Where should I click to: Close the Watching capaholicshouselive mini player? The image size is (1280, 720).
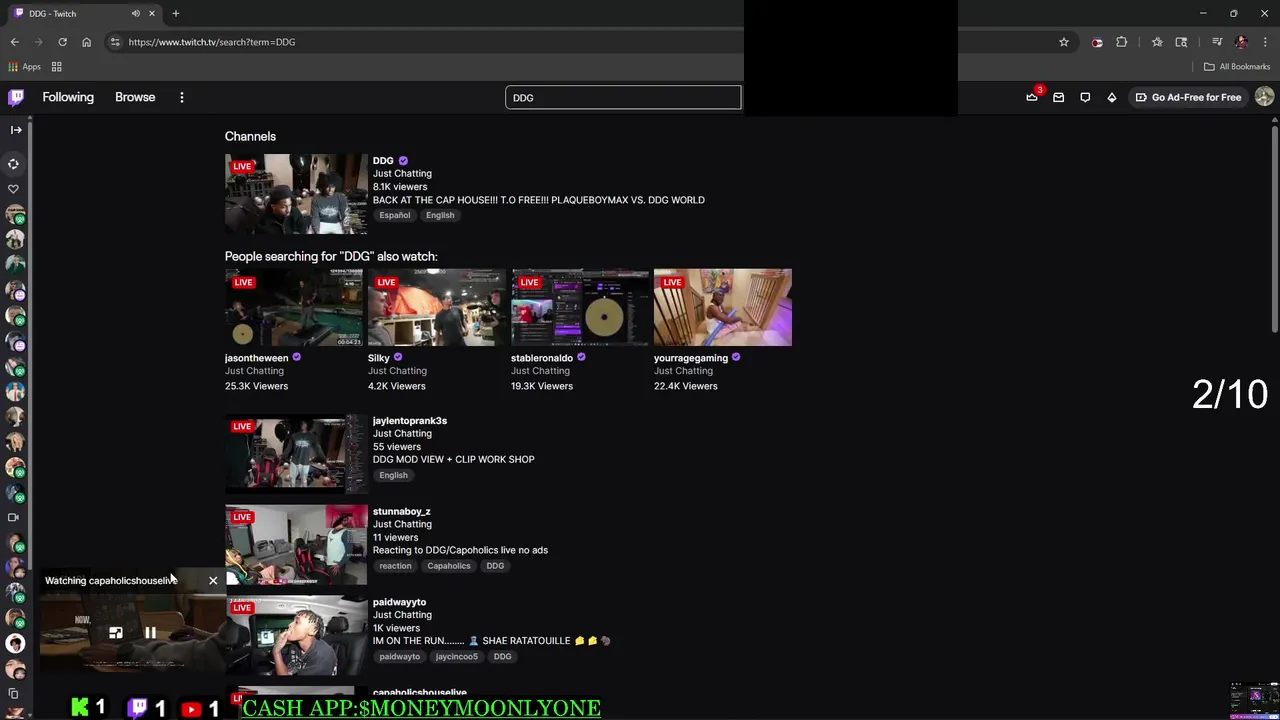coord(213,580)
